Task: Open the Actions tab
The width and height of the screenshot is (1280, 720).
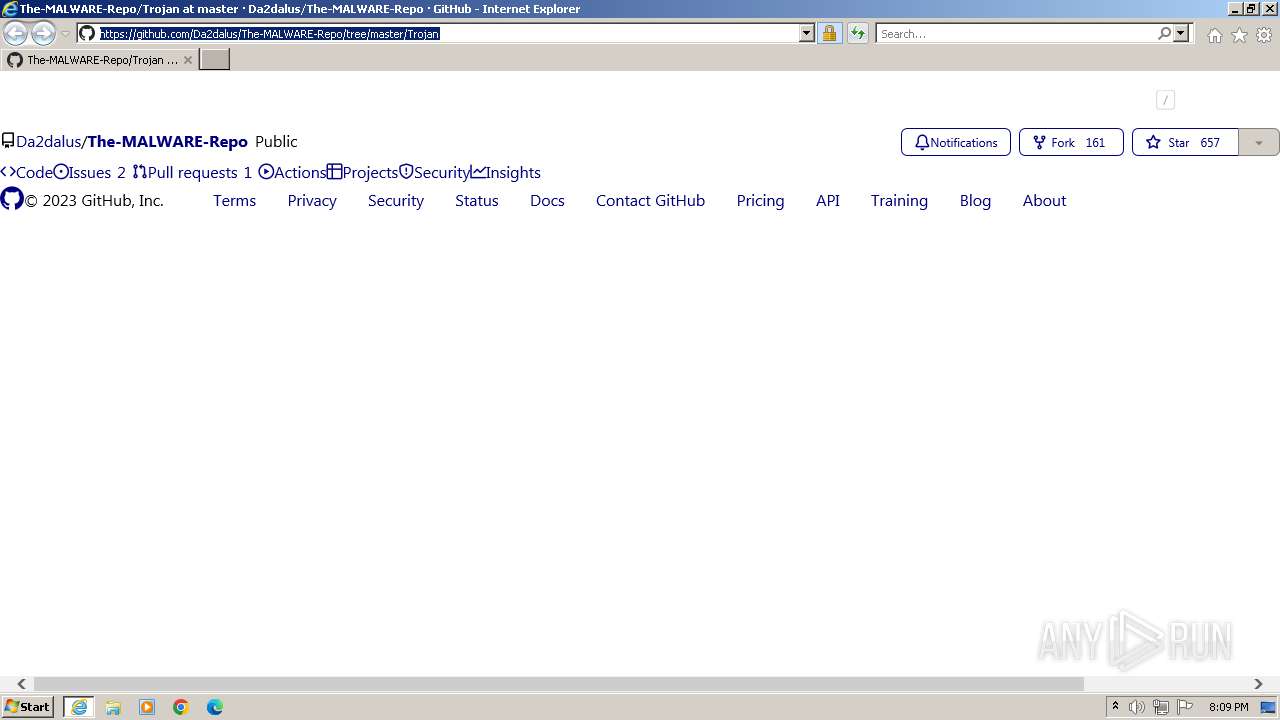Action: coord(292,172)
